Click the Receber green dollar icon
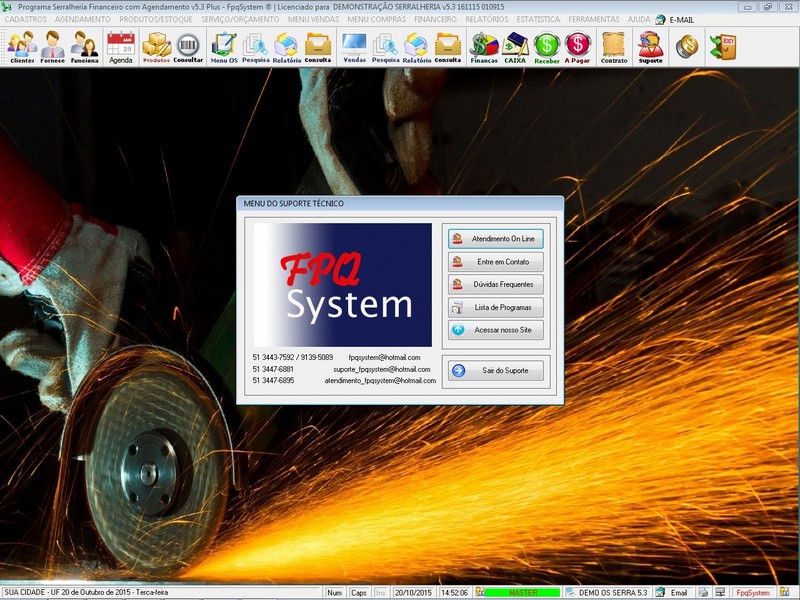This screenshot has width=800, height=600. coord(547,46)
